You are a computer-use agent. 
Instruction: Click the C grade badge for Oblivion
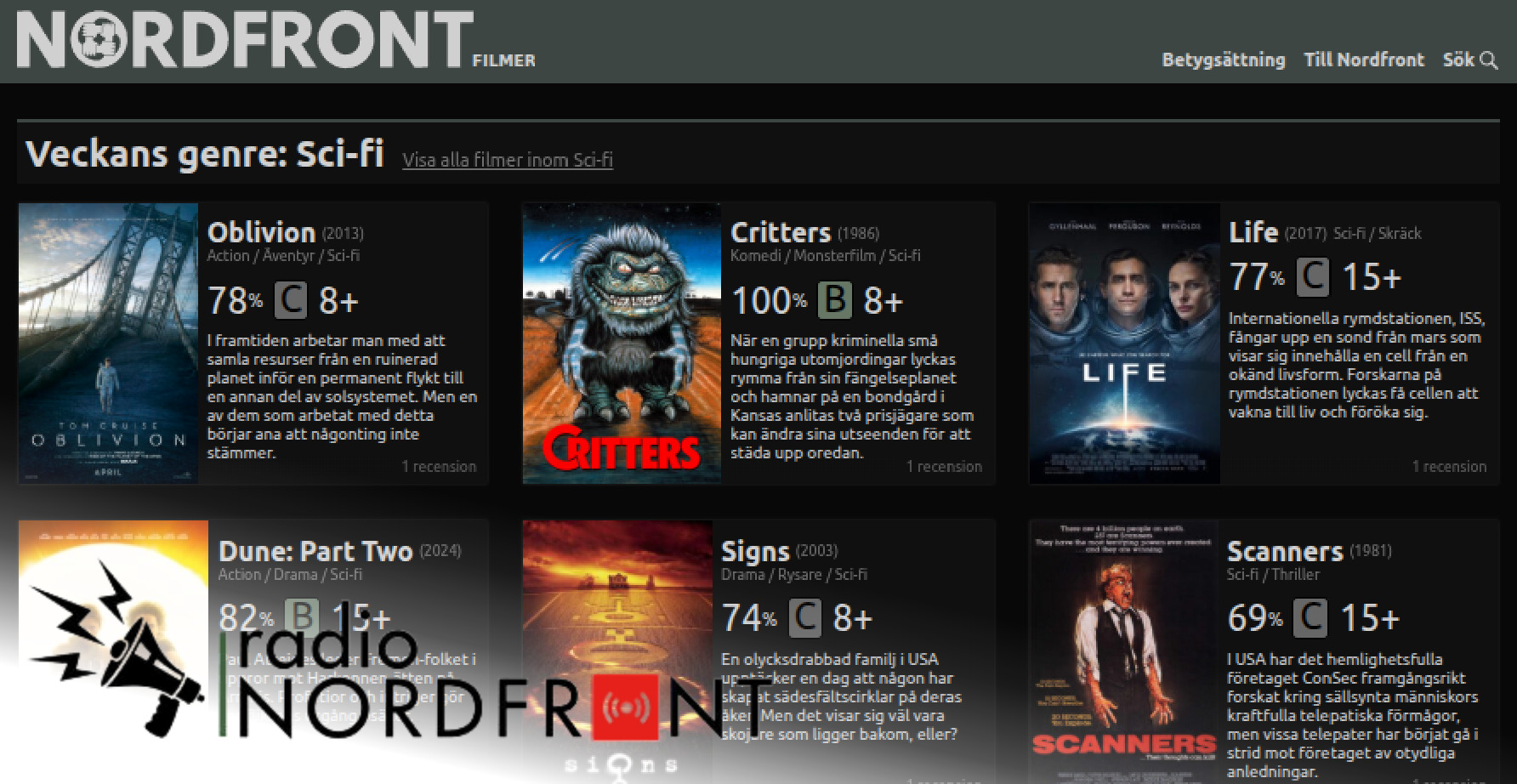(x=291, y=300)
